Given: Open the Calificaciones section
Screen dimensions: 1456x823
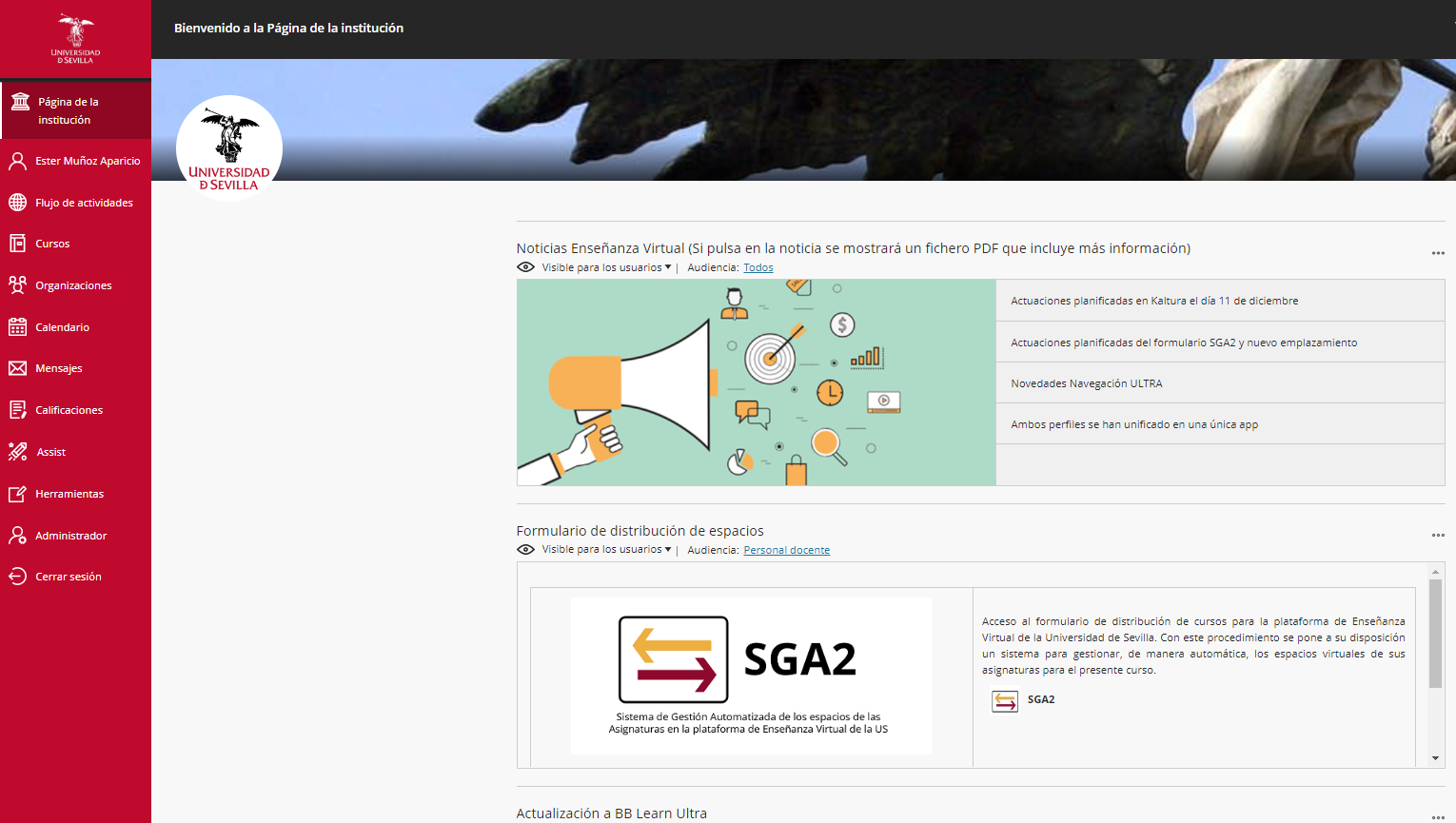Looking at the screenshot, I should (75, 410).
